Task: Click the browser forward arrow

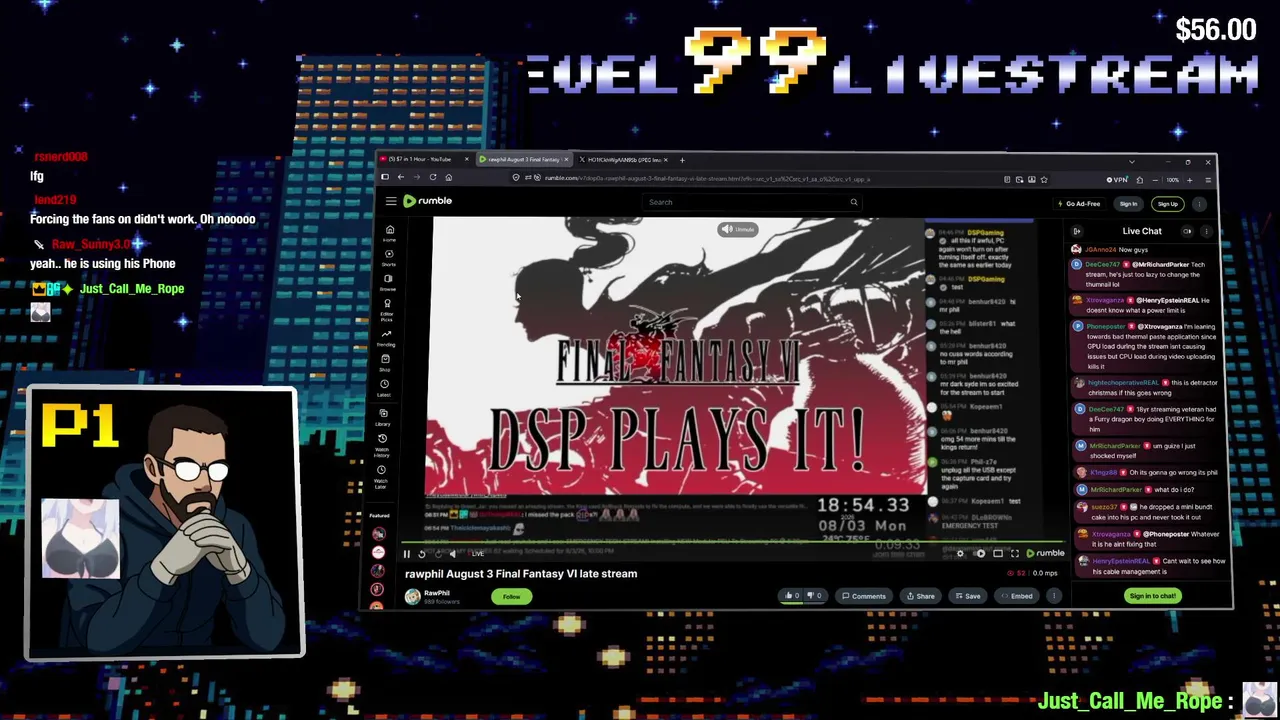Action: [x=417, y=178]
